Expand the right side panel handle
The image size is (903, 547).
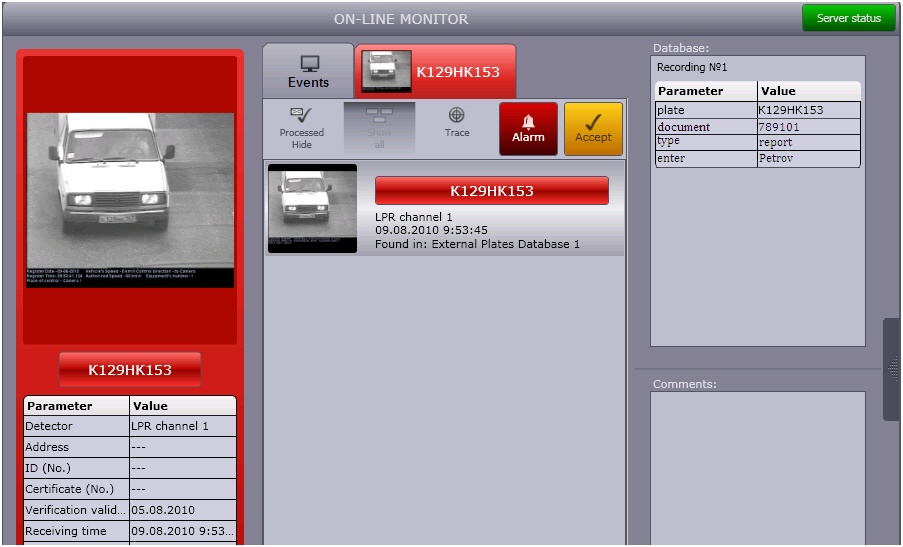tap(891, 369)
